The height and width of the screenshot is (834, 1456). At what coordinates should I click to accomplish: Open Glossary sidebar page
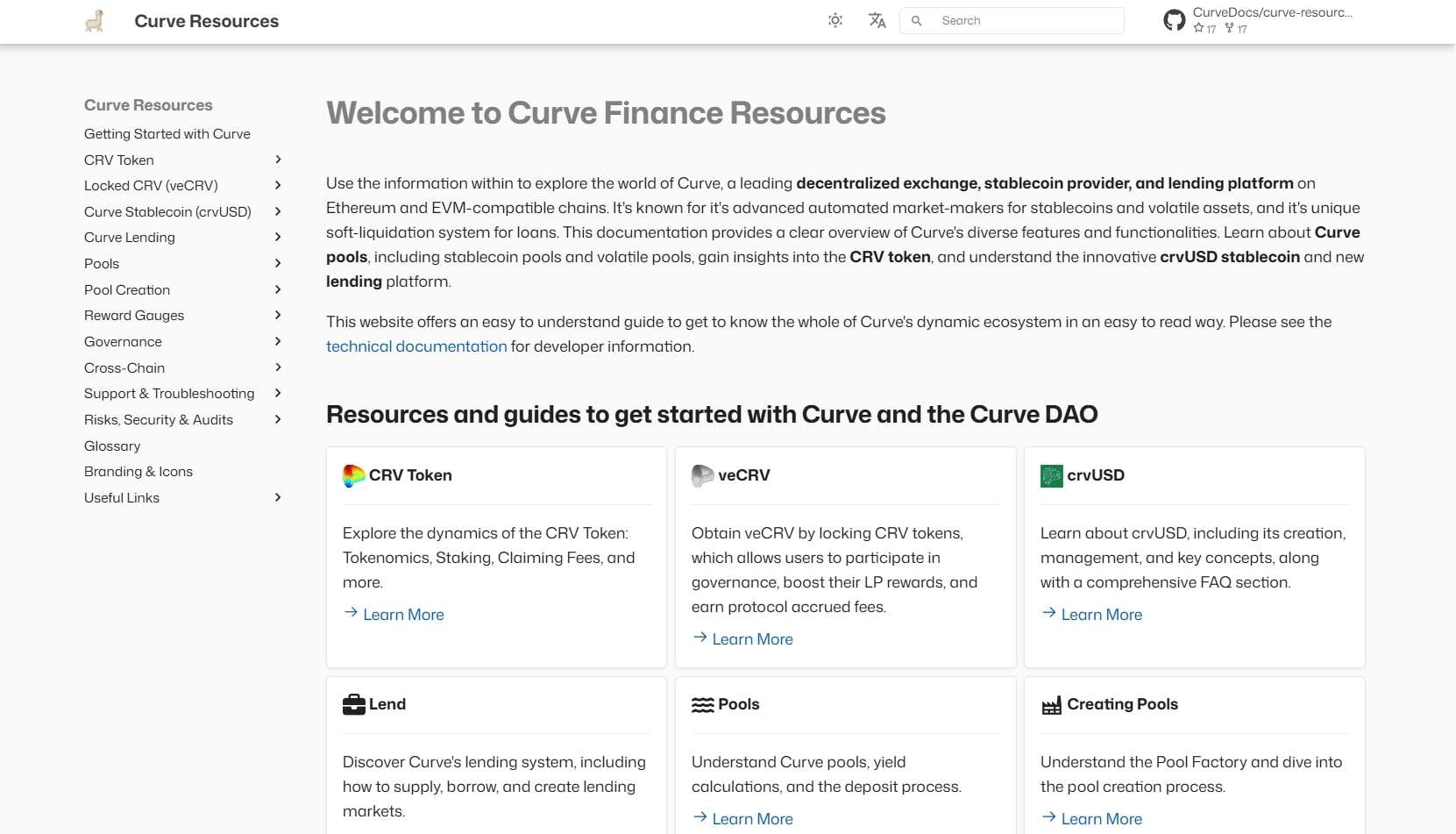click(112, 446)
